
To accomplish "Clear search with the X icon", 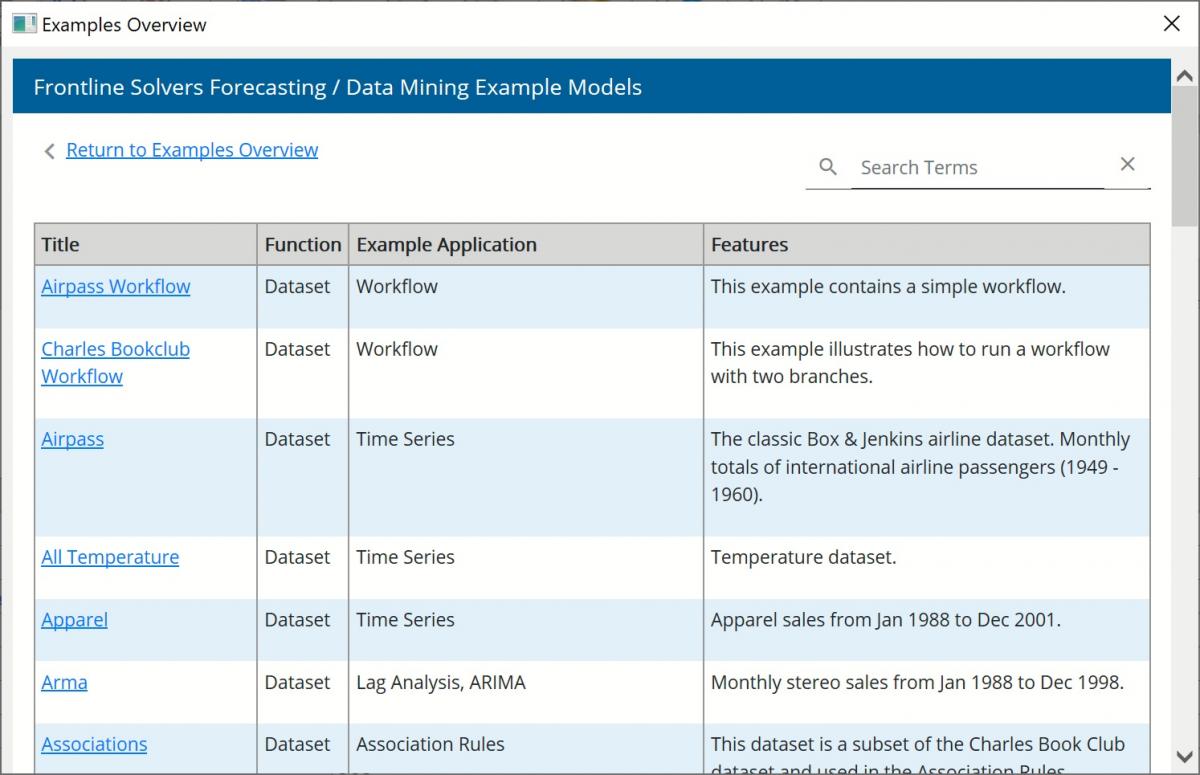I will (1127, 165).
